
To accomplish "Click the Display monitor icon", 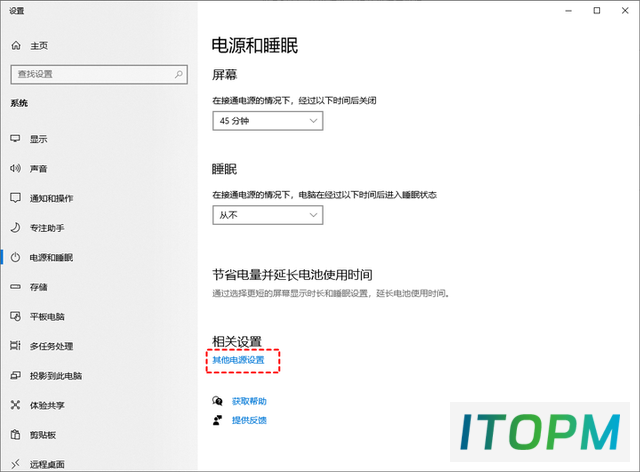I will coord(15,138).
